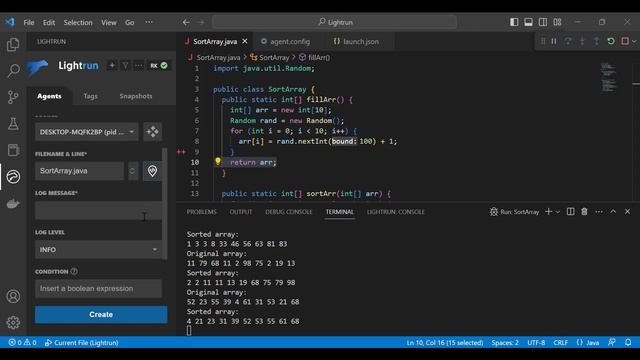The image size is (640, 360).
Task: Open Lightrun more actions ellipsis
Action: pyautogui.click(x=139, y=65)
